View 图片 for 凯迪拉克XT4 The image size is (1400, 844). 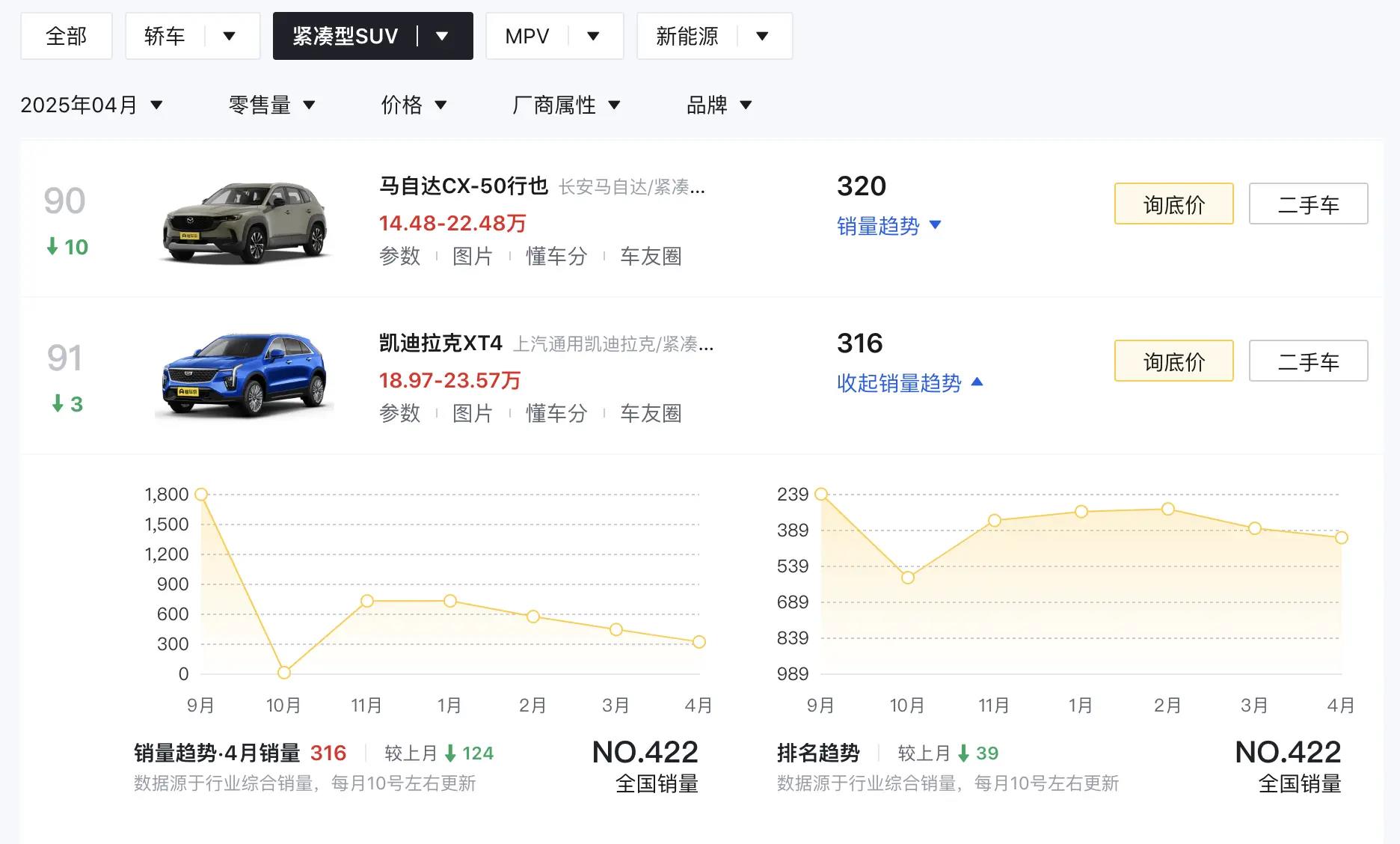click(x=473, y=413)
